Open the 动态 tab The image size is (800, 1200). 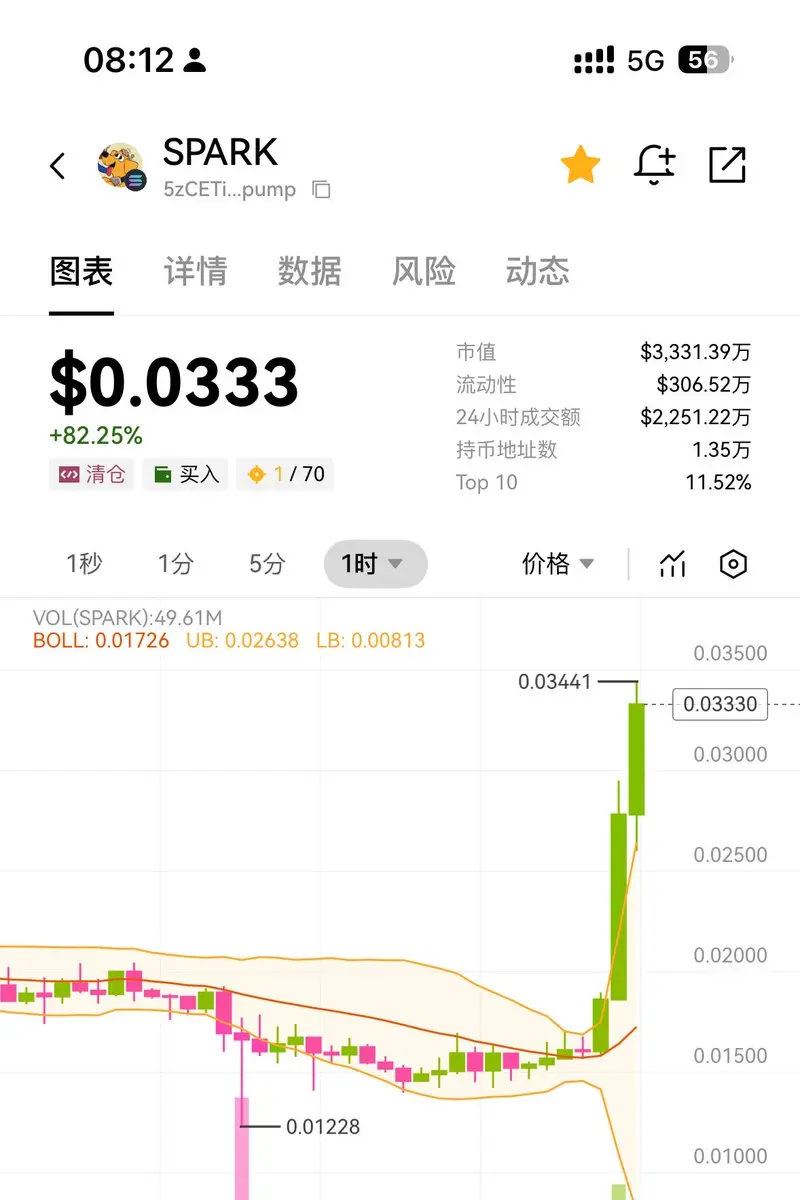537,271
